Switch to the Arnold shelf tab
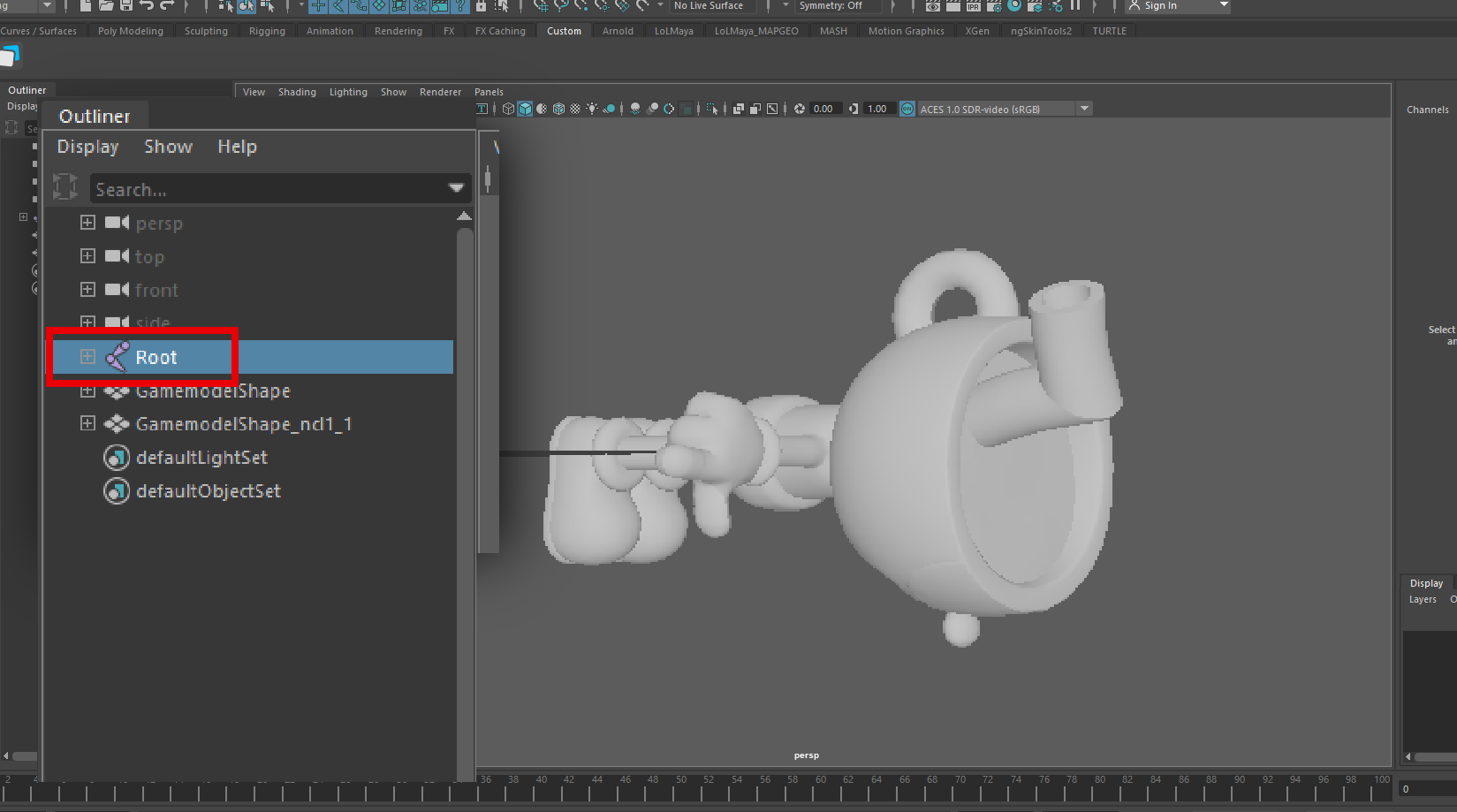Screen dimensions: 1457x812 (x=618, y=31)
